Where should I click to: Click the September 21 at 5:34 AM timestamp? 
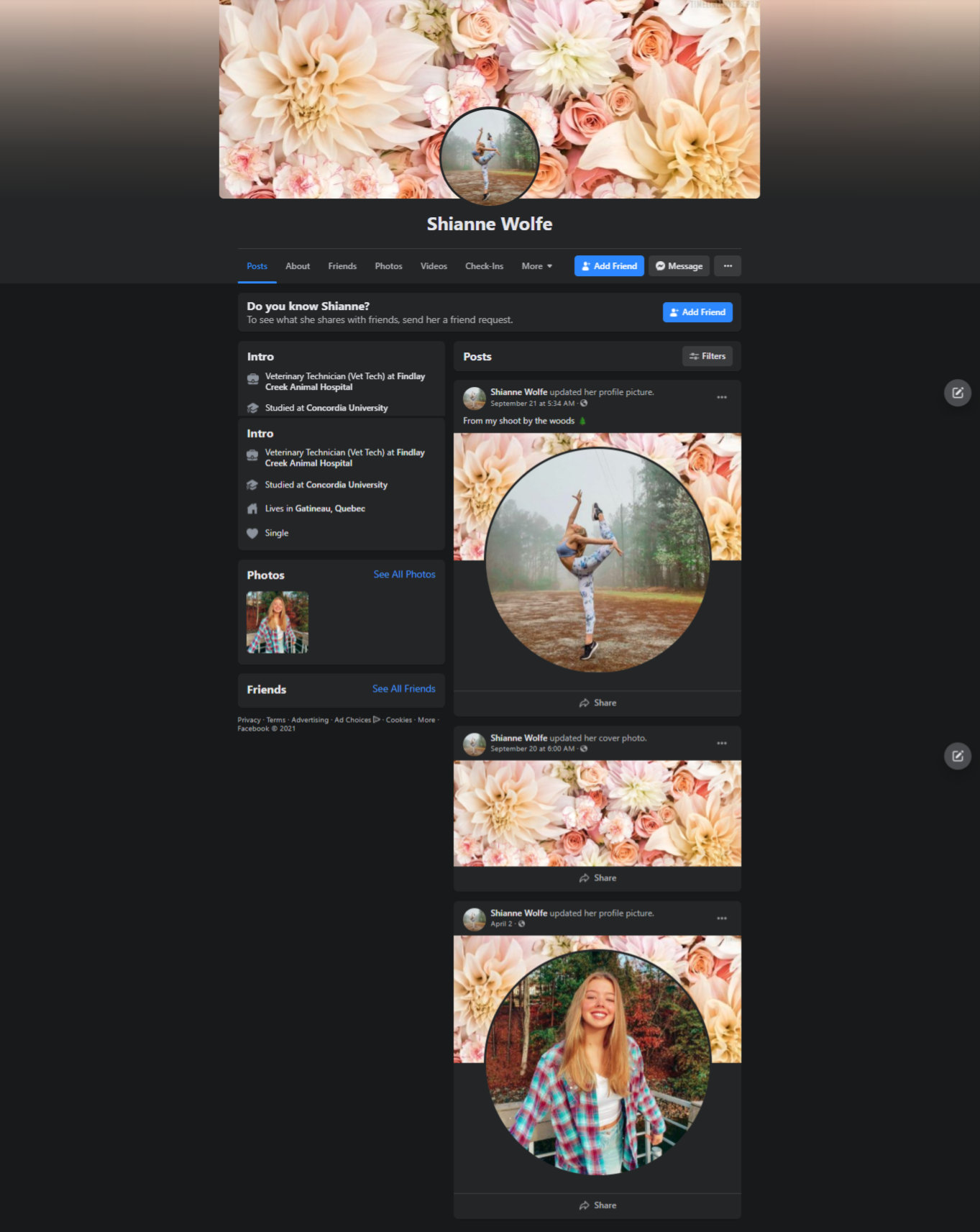click(532, 403)
